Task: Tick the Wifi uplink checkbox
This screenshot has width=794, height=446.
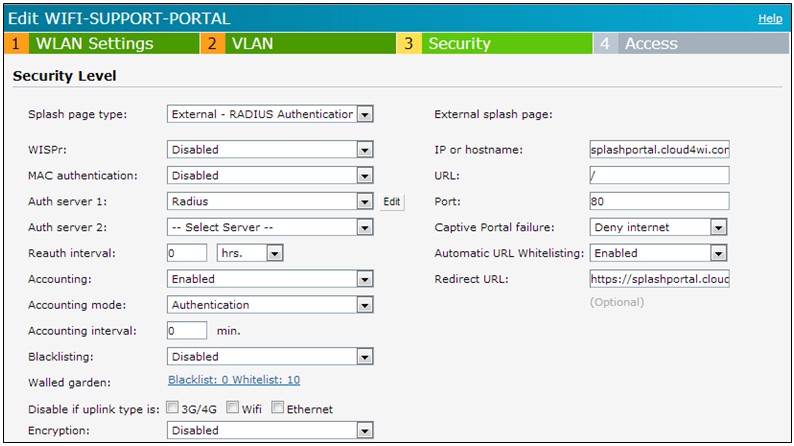Action: [x=232, y=409]
